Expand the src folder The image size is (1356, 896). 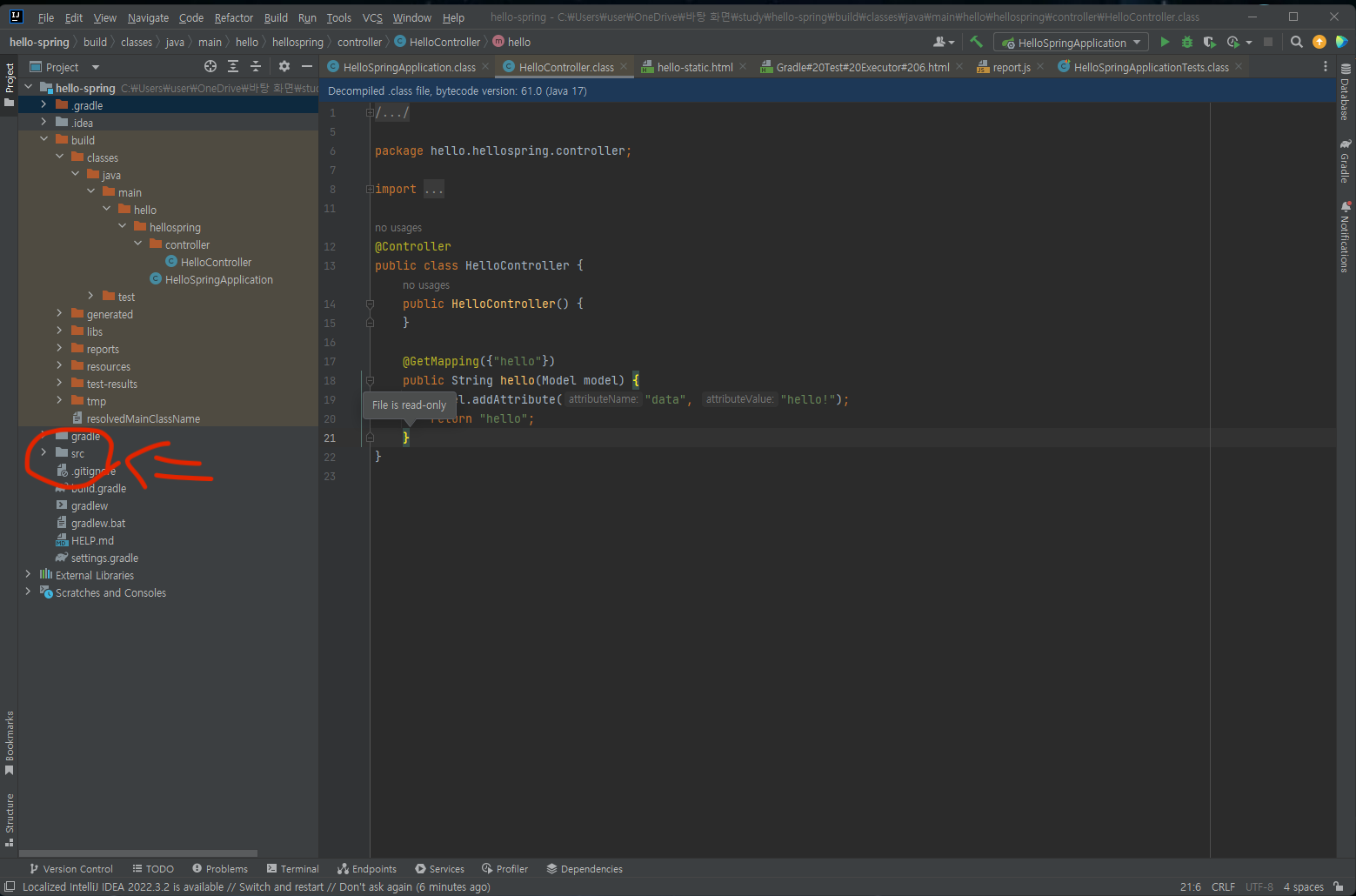point(43,452)
